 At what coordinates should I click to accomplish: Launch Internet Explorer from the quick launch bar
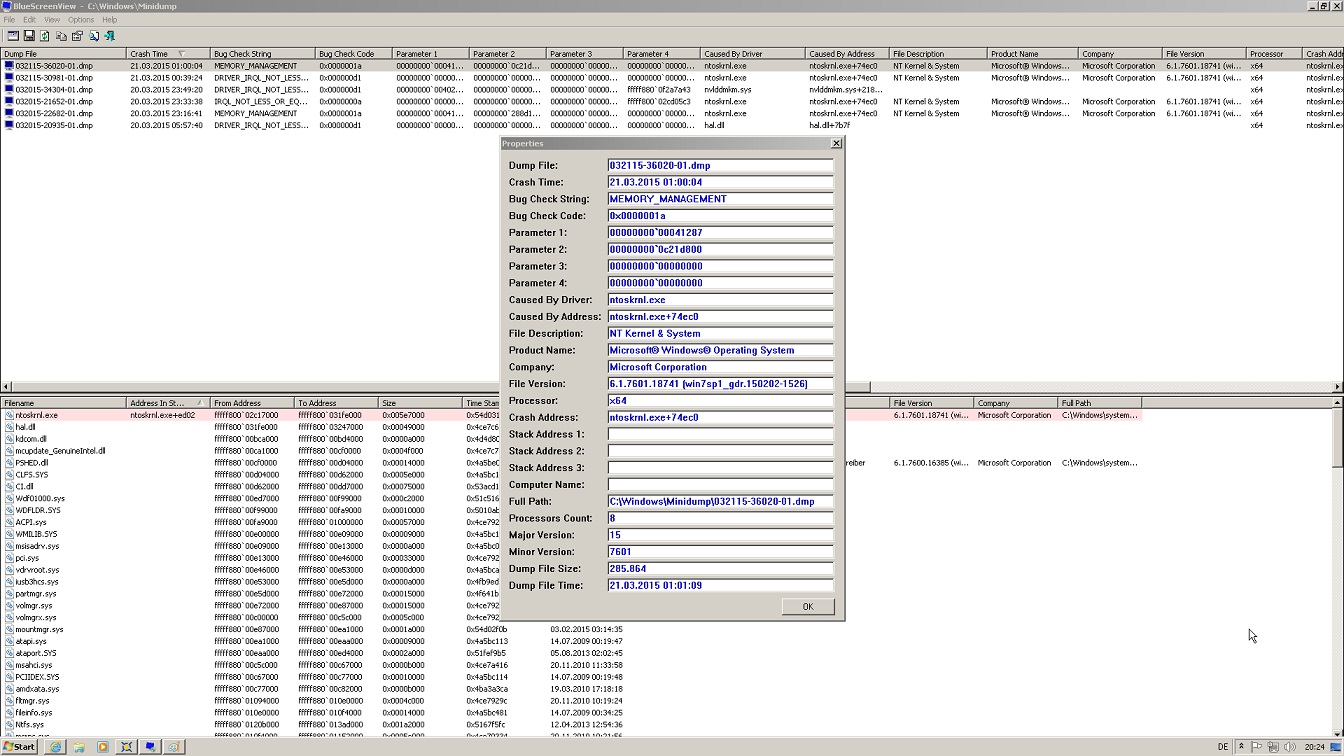click(x=55, y=746)
